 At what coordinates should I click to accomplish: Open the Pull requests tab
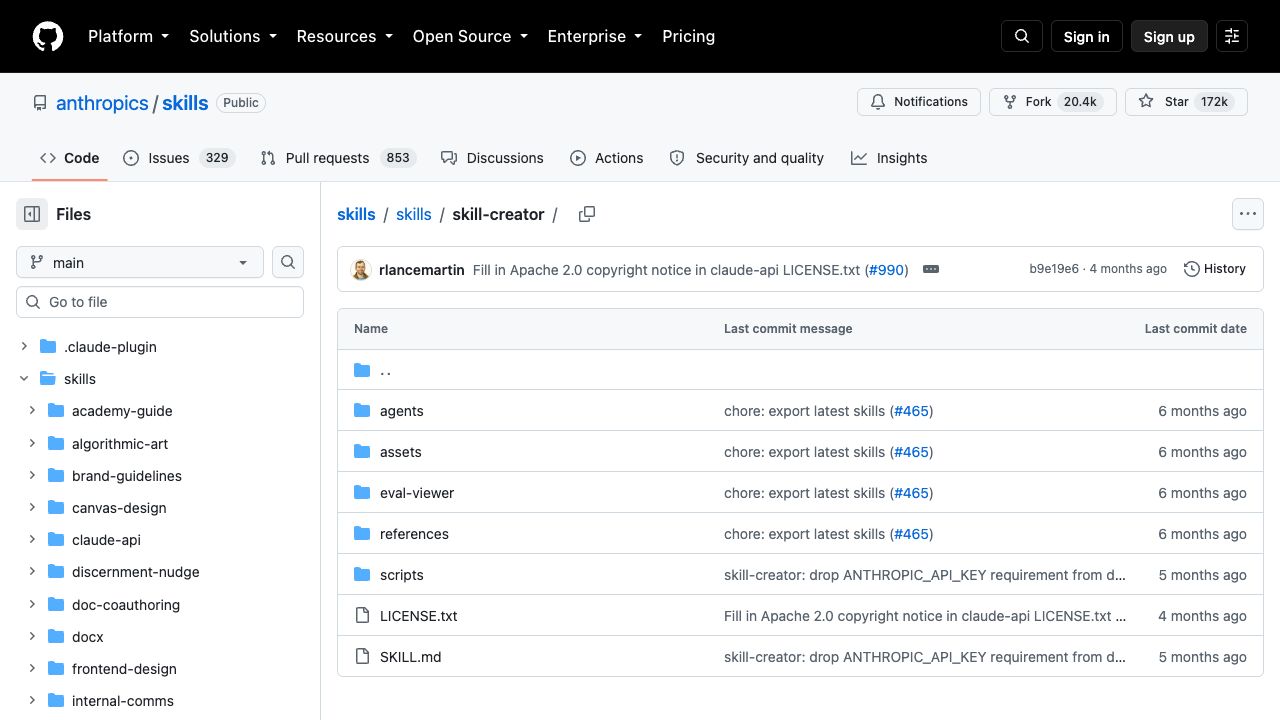pos(338,158)
